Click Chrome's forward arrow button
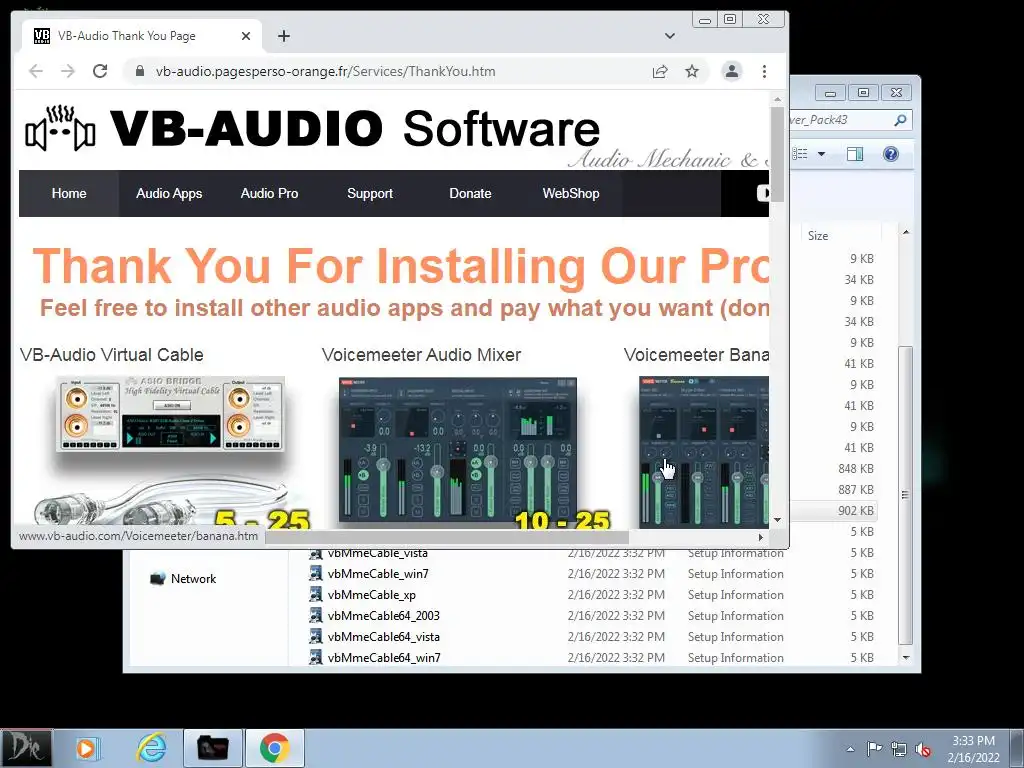 pyautogui.click(x=68, y=71)
